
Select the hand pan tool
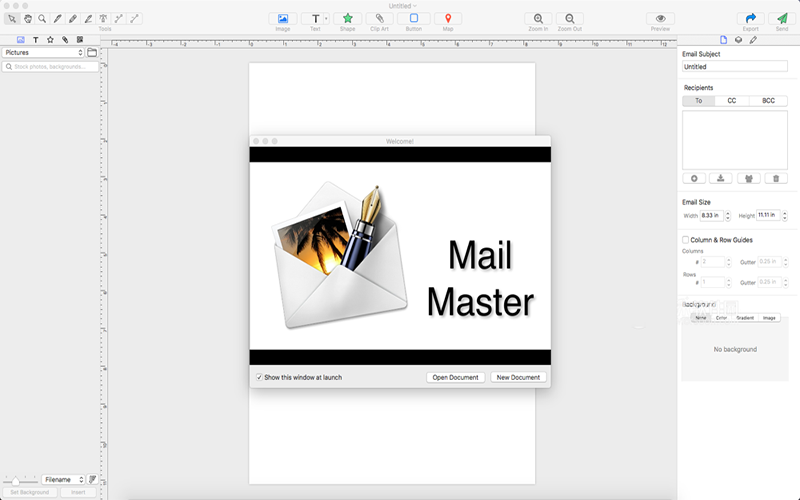(x=28, y=19)
